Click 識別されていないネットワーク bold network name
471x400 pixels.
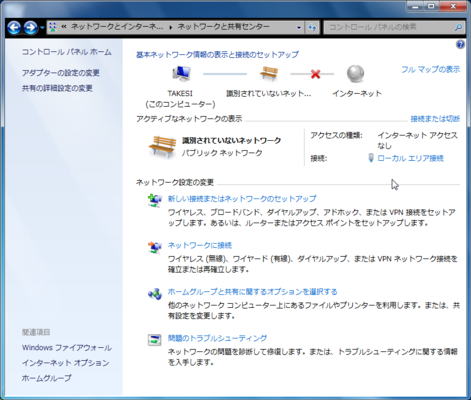click(231, 140)
